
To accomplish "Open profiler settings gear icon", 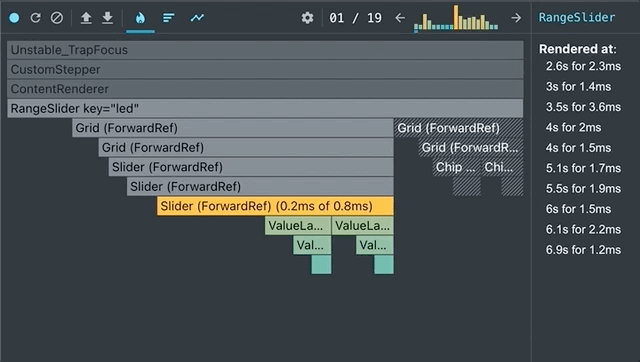I will pos(307,18).
